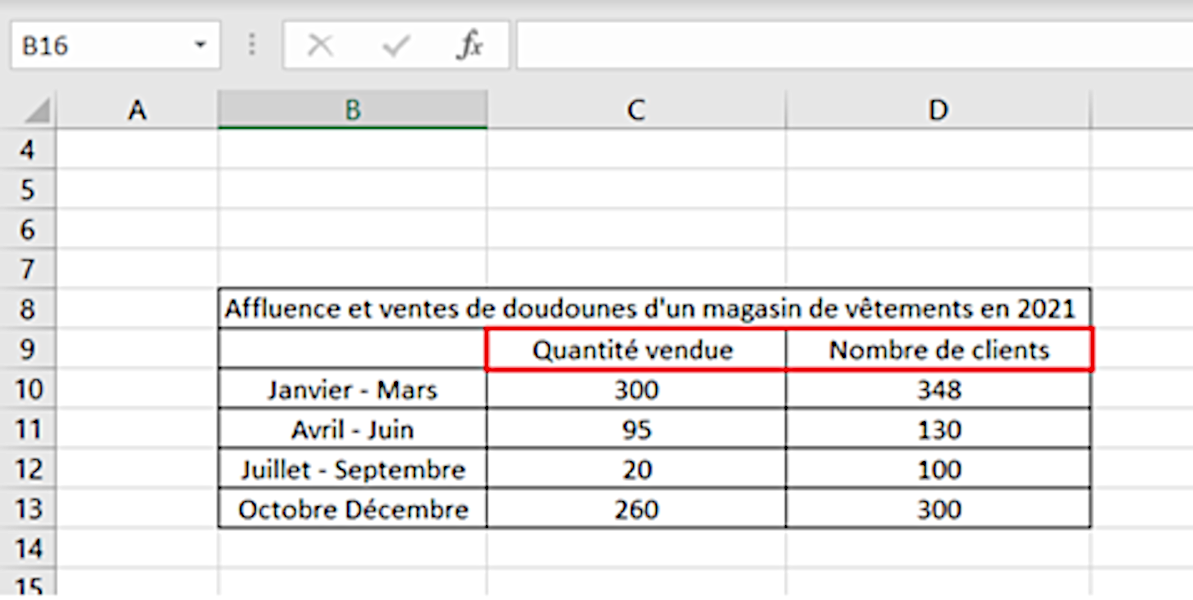
Task: Expand the Name Box dropdown arrow
Action: pyautogui.click(x=201, y=46)
